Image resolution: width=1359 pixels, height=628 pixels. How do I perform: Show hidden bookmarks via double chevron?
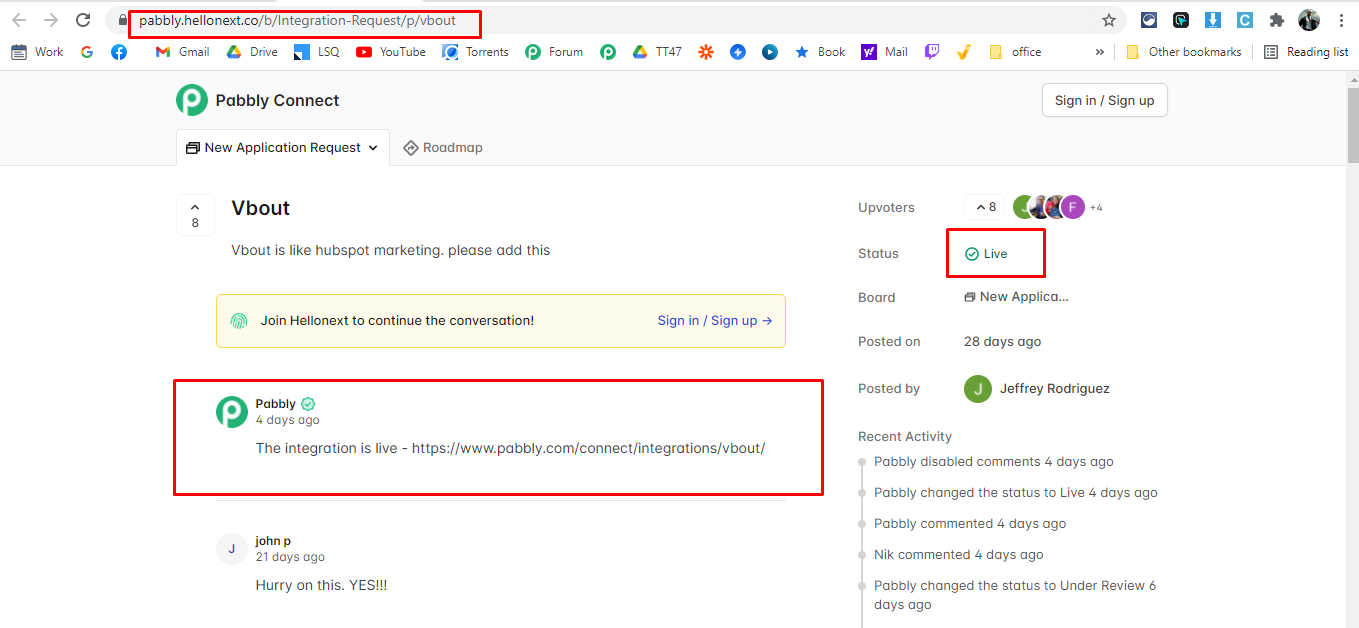[1100, 52]
